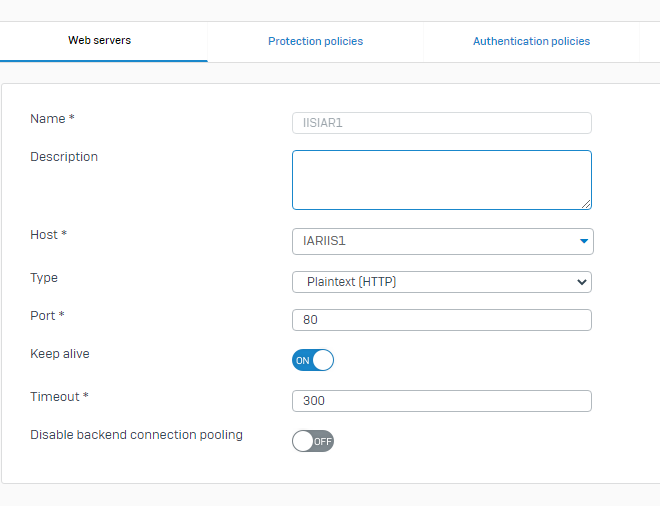The width and height of the screenshot is (660, 506).
Task: Open the Protection policies tab
Action: point(315,41)
